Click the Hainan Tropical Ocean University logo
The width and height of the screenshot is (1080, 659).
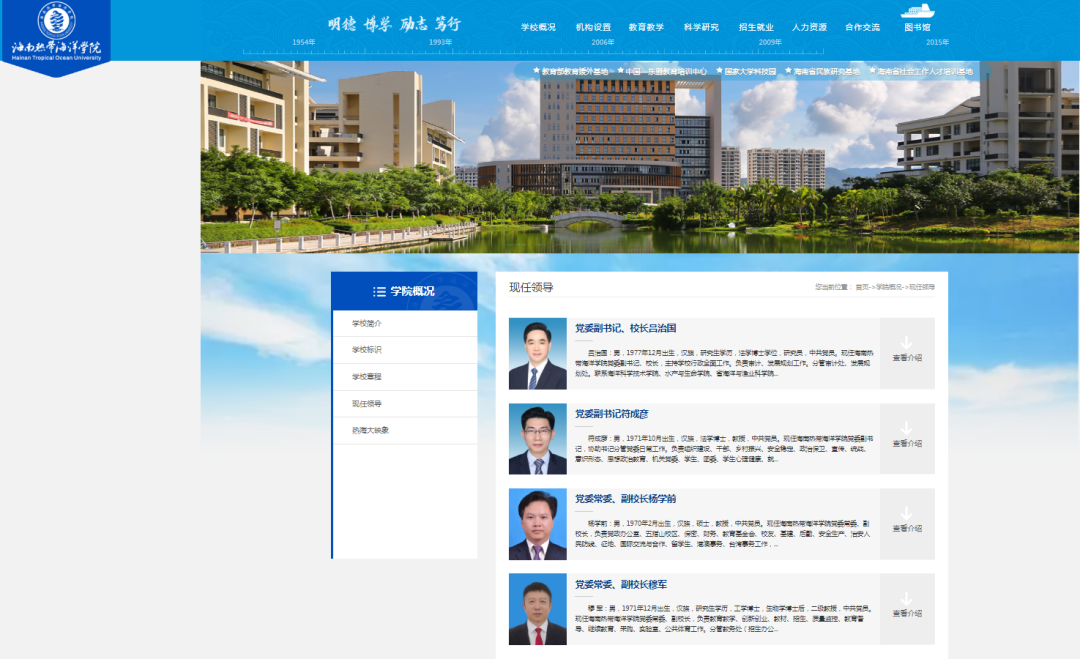click(55, 33)
